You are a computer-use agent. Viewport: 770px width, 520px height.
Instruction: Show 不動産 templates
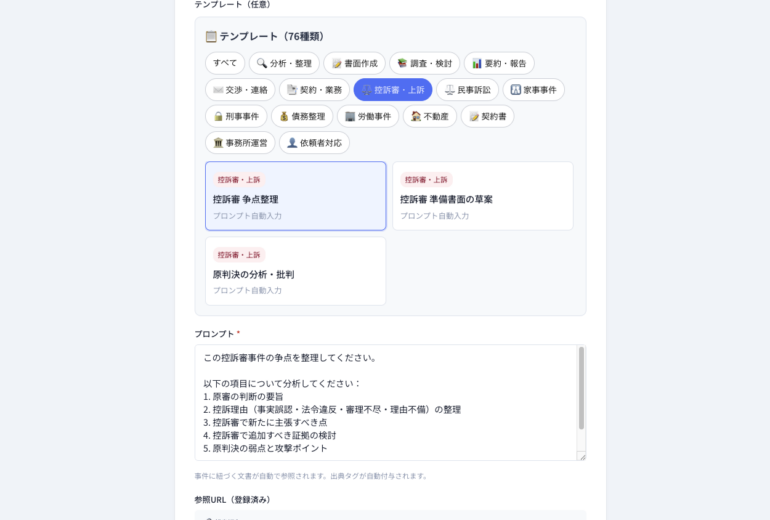430,116
